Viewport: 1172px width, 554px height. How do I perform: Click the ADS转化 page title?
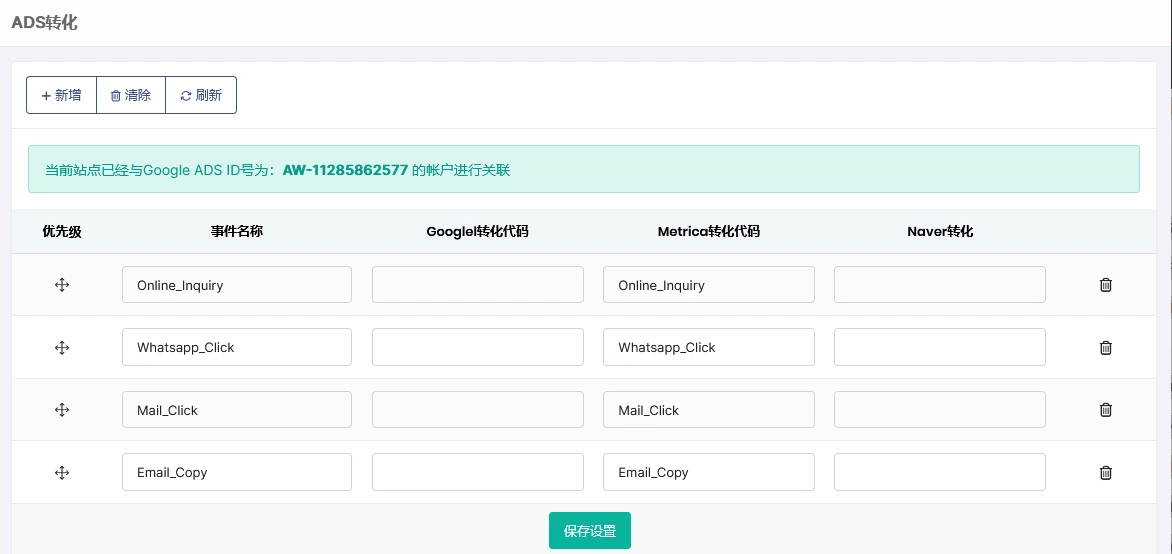click(44, 22)
